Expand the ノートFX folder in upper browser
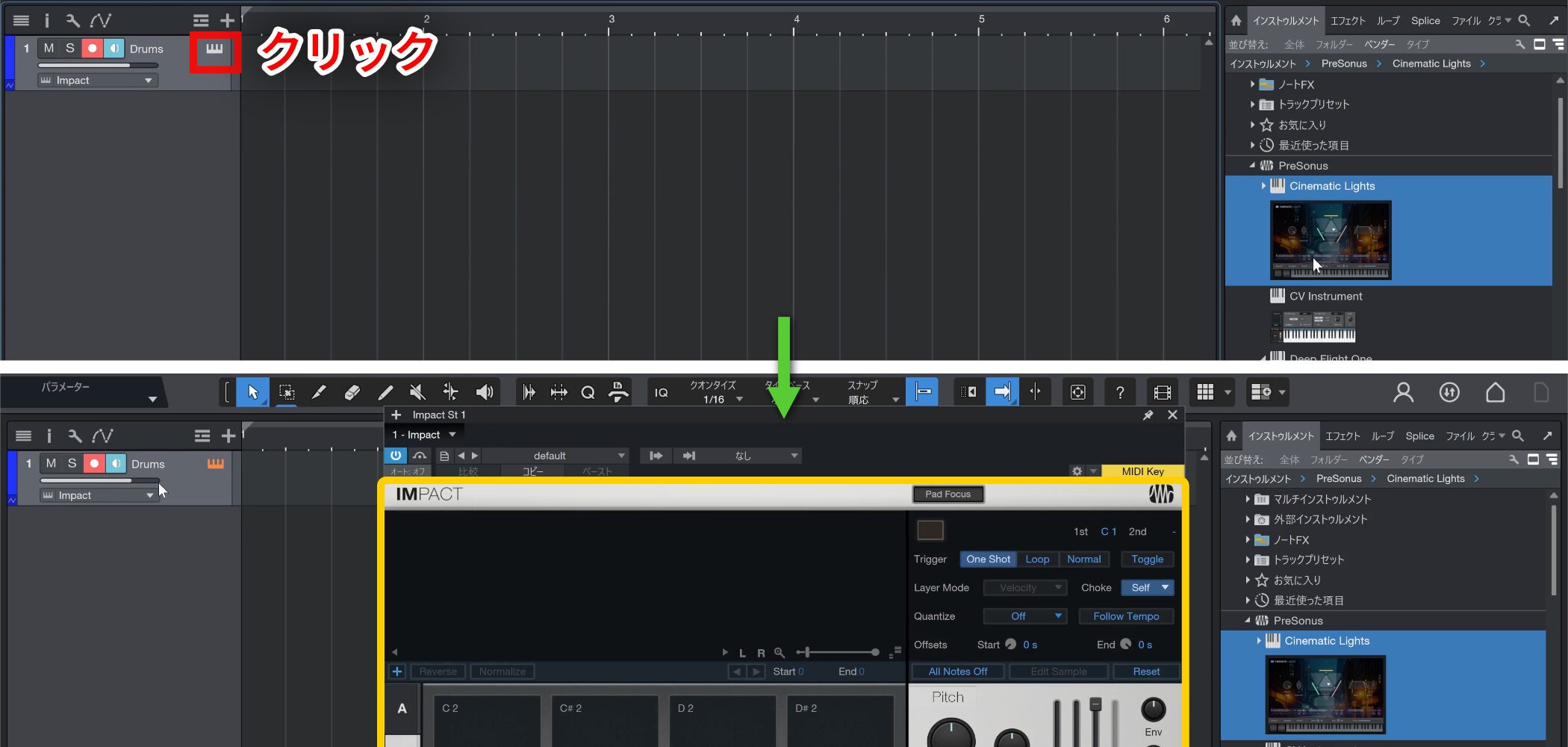Screen dimensions: 1568x747 coord(1252,84)
